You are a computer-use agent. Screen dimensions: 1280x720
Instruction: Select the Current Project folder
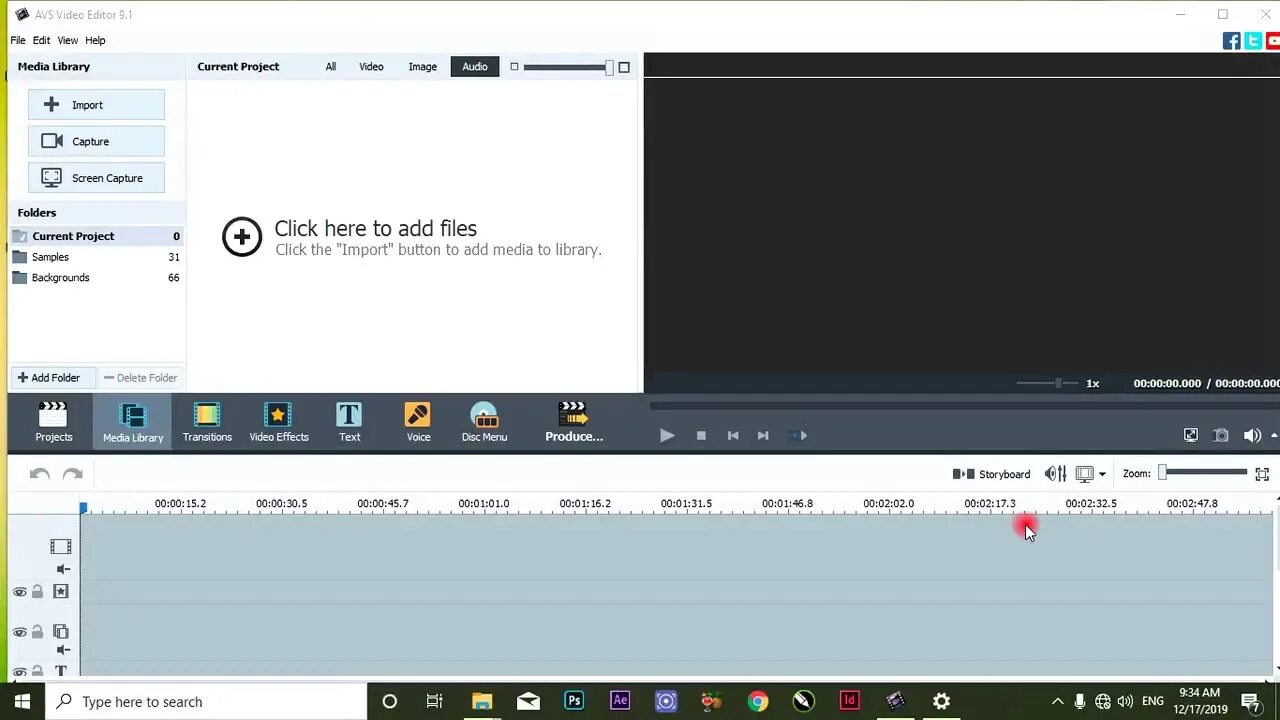tap(96, 236)
